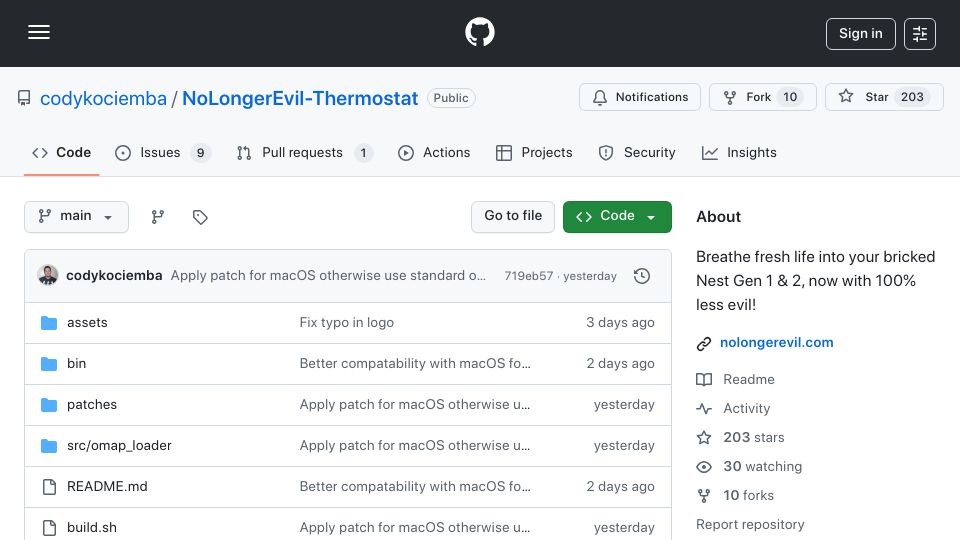The height and width of the screenshot is (540, 960).
Task: Open the Readme link in About
Action: pos(749,380)
